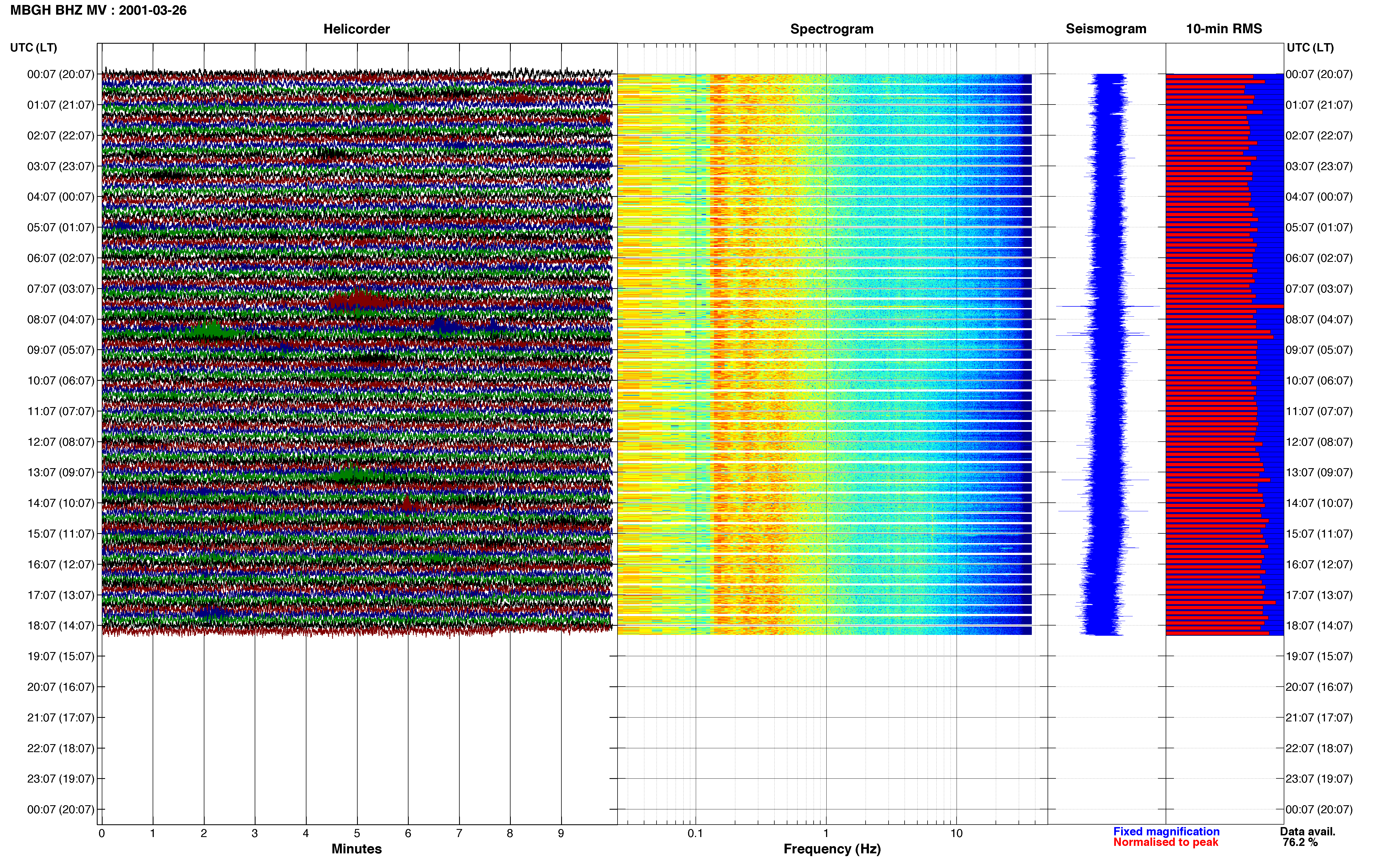
Task: Click the 'Normalised to peak' legend text
Action: [1165, 842]
